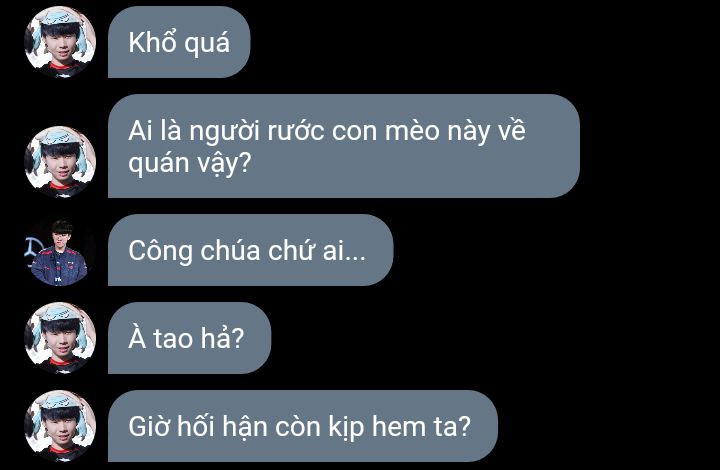Tap the message bubble ending with "quán vậy?"
Screen dimensions: 720x470
(344, 146)
